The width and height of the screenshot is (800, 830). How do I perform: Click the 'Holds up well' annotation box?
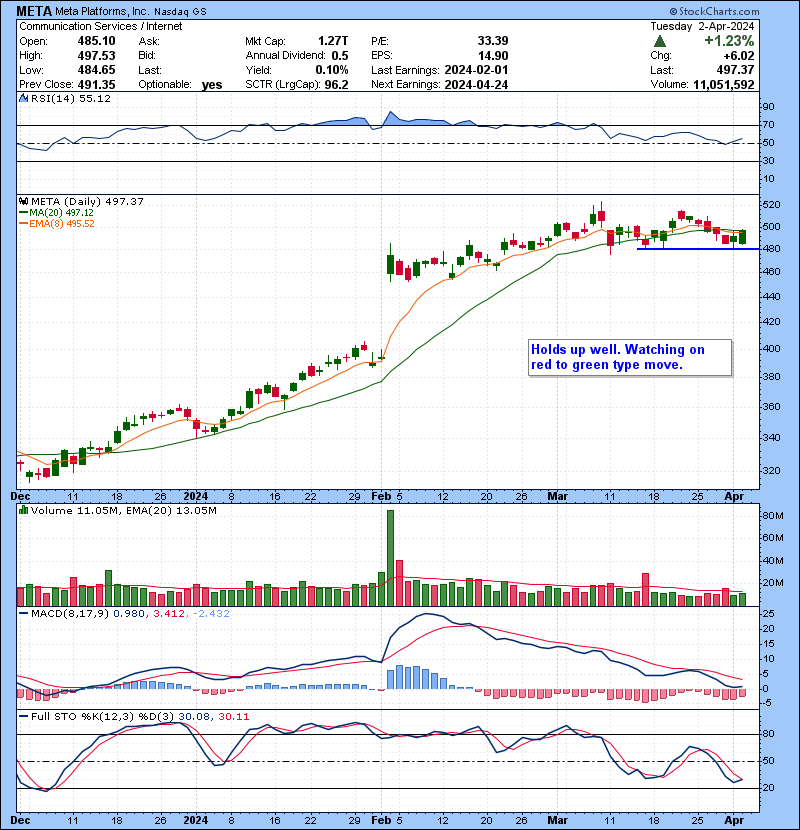(630, 358)
